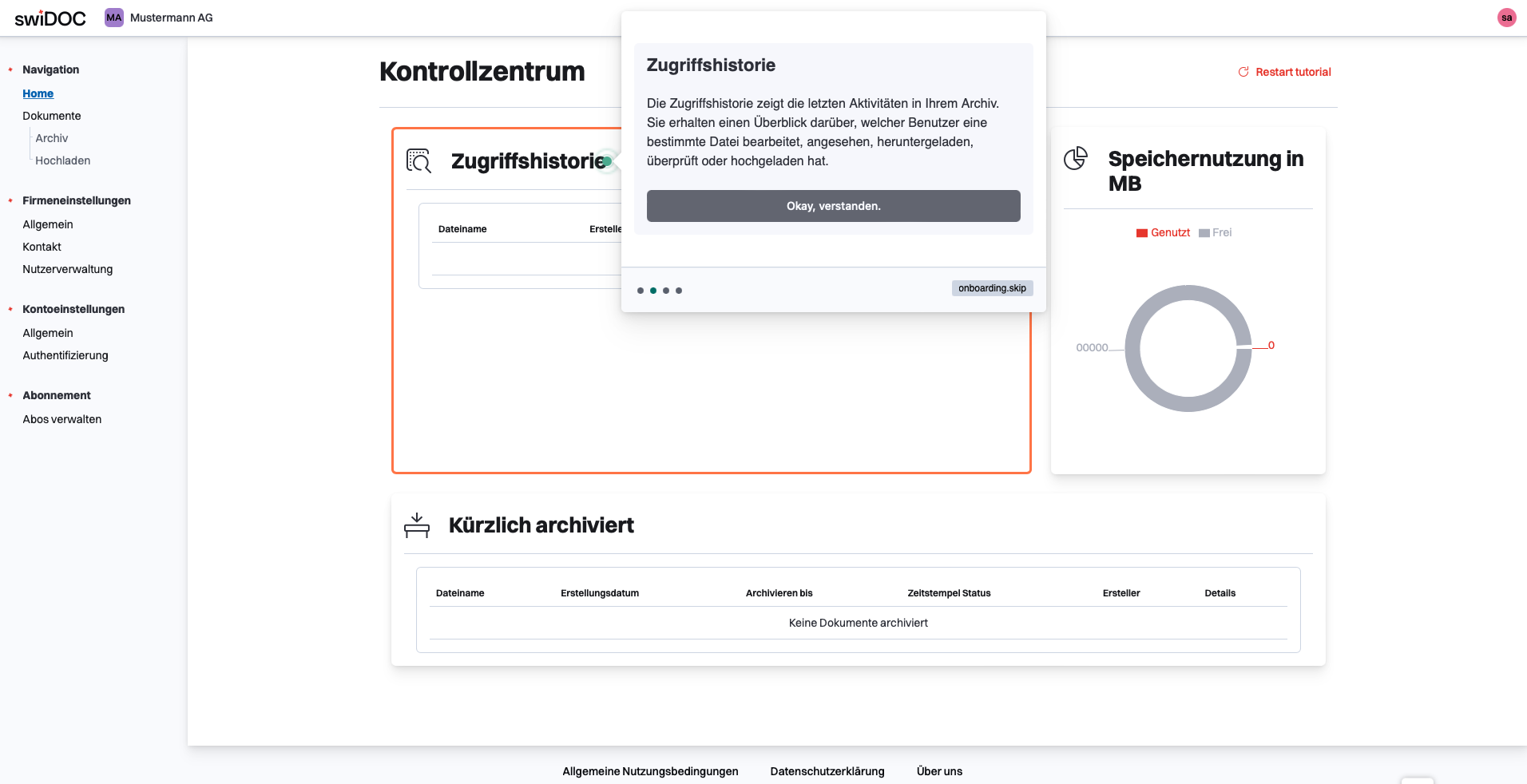Click Mustermann AG company name
Screen dimensions: 1527x784
coord(172,18)
